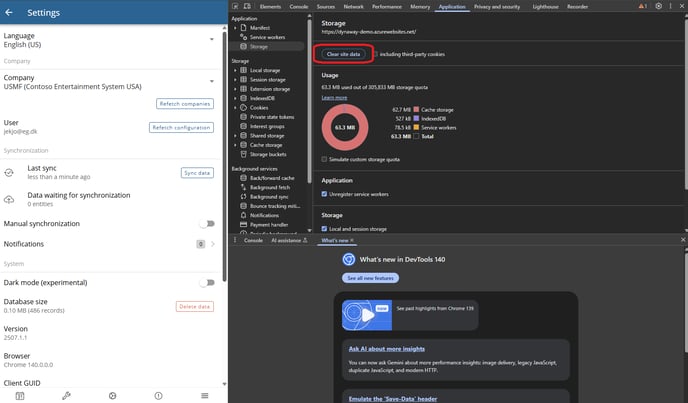Switch to the Network tab
Image resolution: width=688 pixels, height=403 pixels.
(354, 6)
